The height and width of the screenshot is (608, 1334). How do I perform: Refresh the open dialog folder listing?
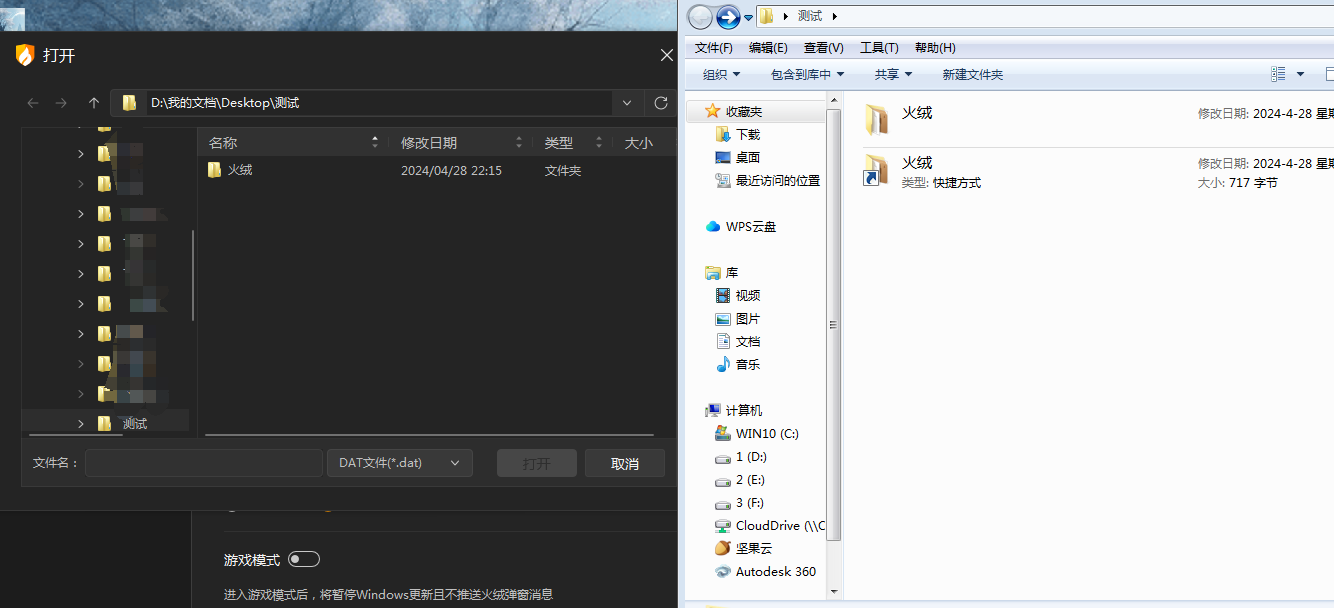coord(661,103)
